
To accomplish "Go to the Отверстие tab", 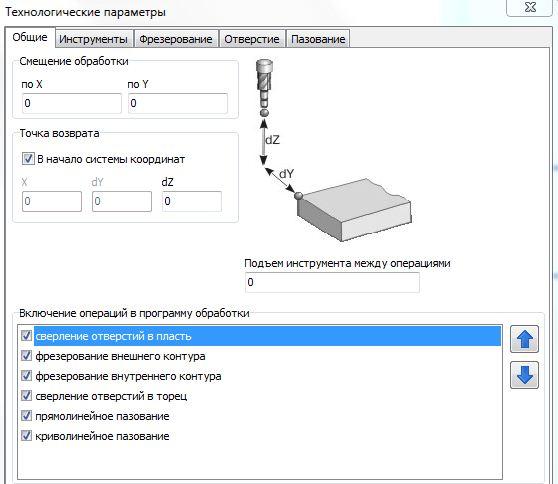I will click(252, 39).
